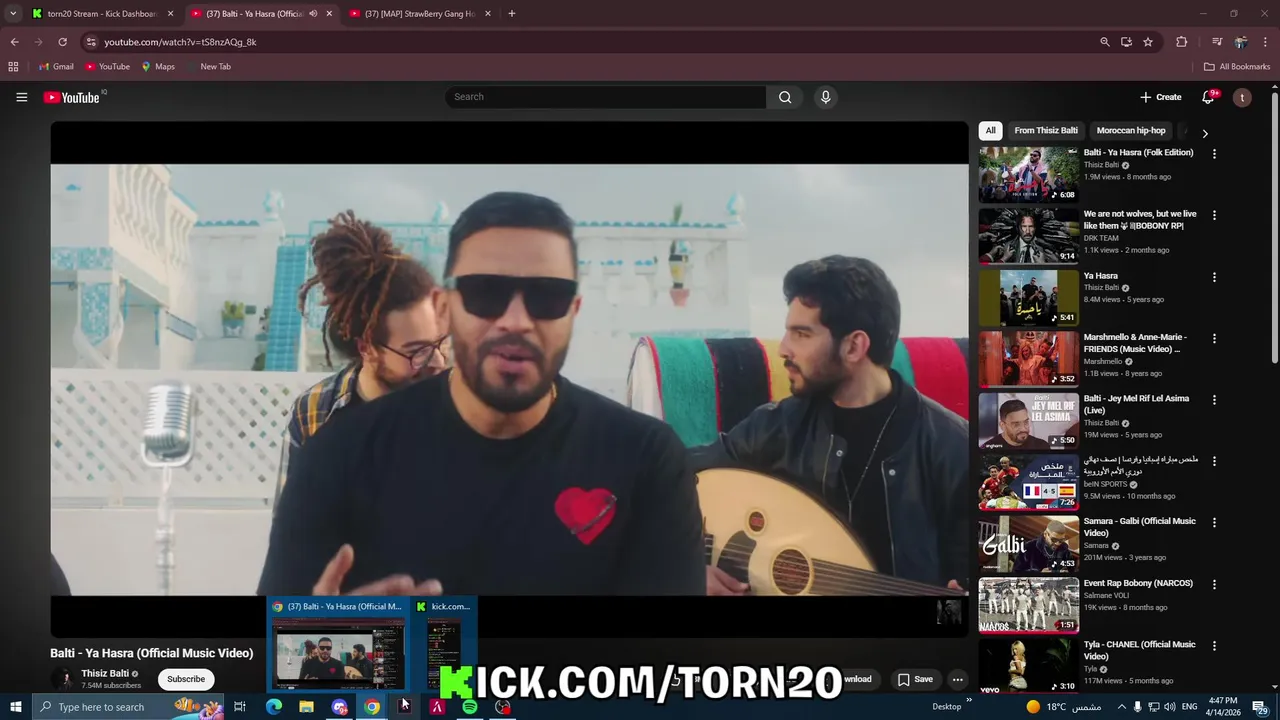
Task: Select the Moroccan hip-hop chip
Action: click(x=1131, y=130)
